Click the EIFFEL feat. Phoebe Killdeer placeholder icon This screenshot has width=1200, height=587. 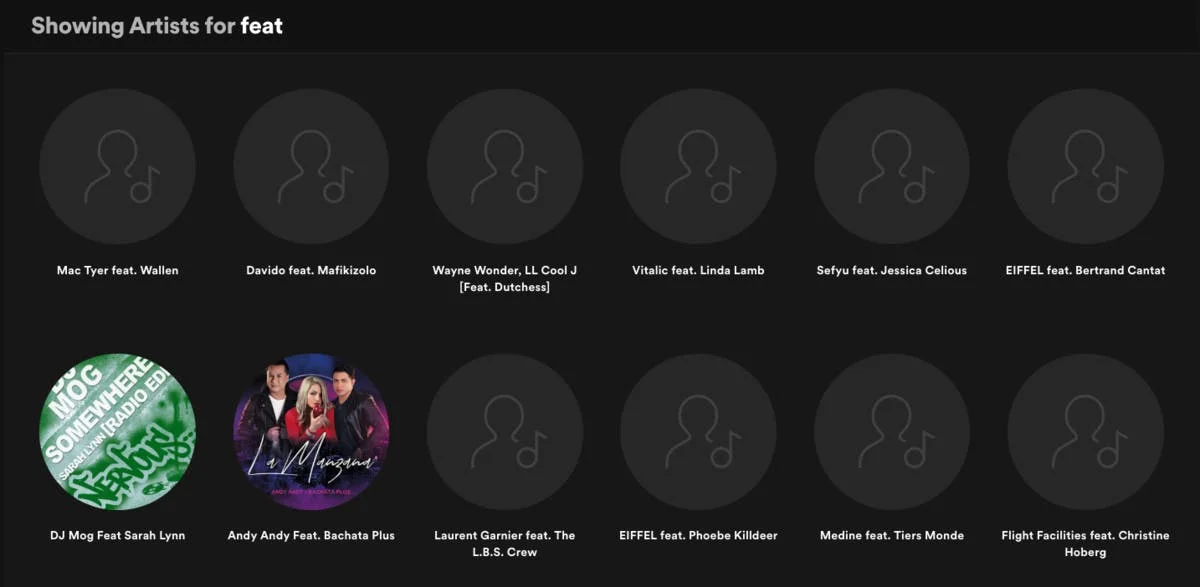click(698, 432)
